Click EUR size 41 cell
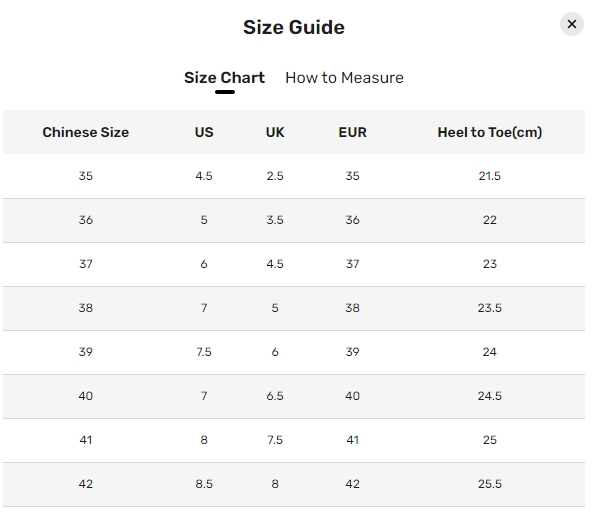The height and width of the screenshot is (517, 593). tap(352, 440)
